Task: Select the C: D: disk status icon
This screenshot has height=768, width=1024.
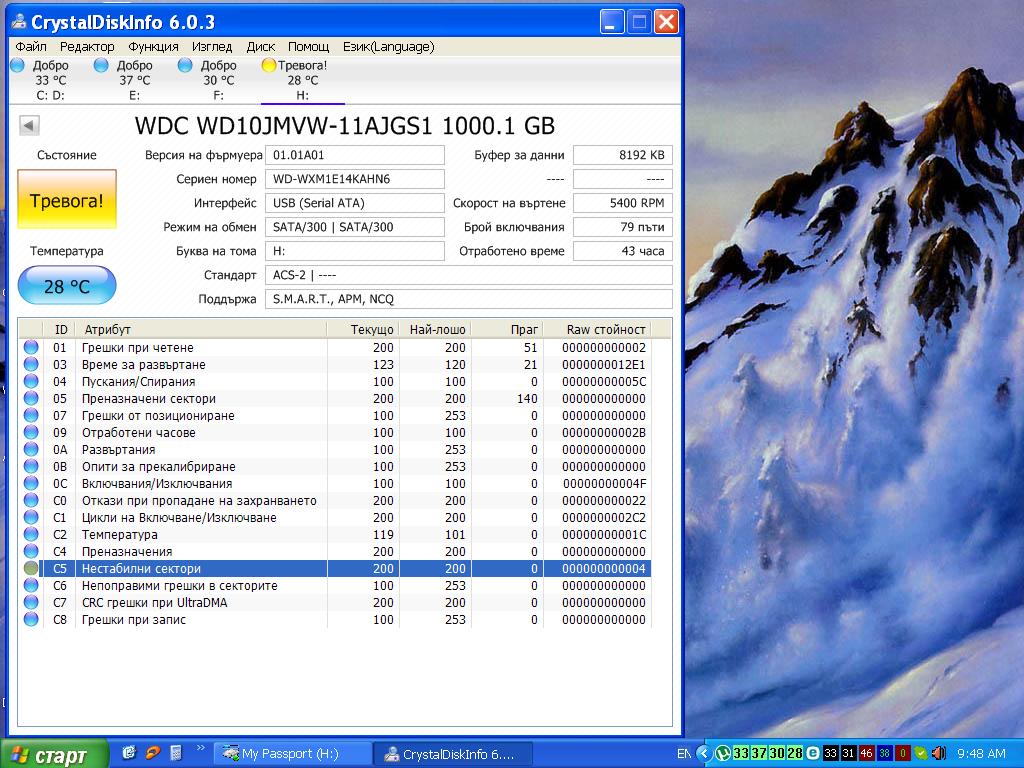Action: (17, 65)
